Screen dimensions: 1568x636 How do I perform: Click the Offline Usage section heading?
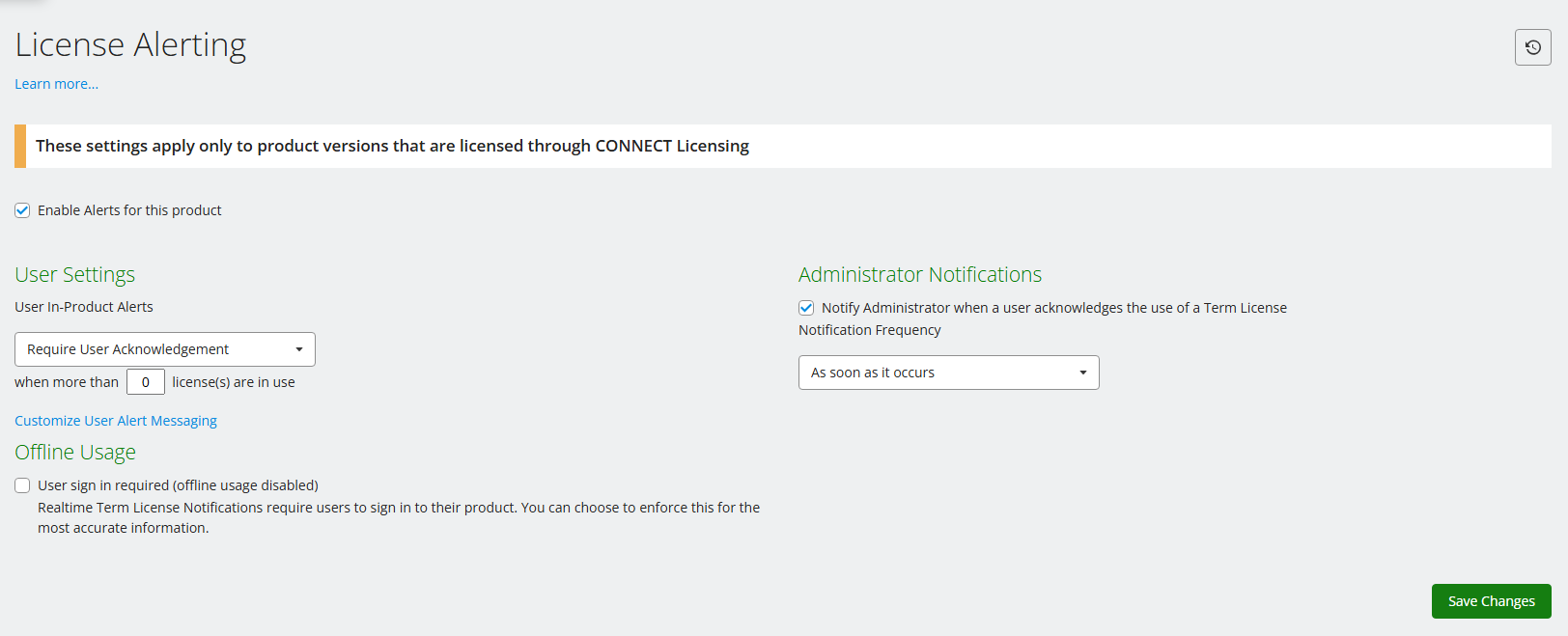click(x=75, y=453)
